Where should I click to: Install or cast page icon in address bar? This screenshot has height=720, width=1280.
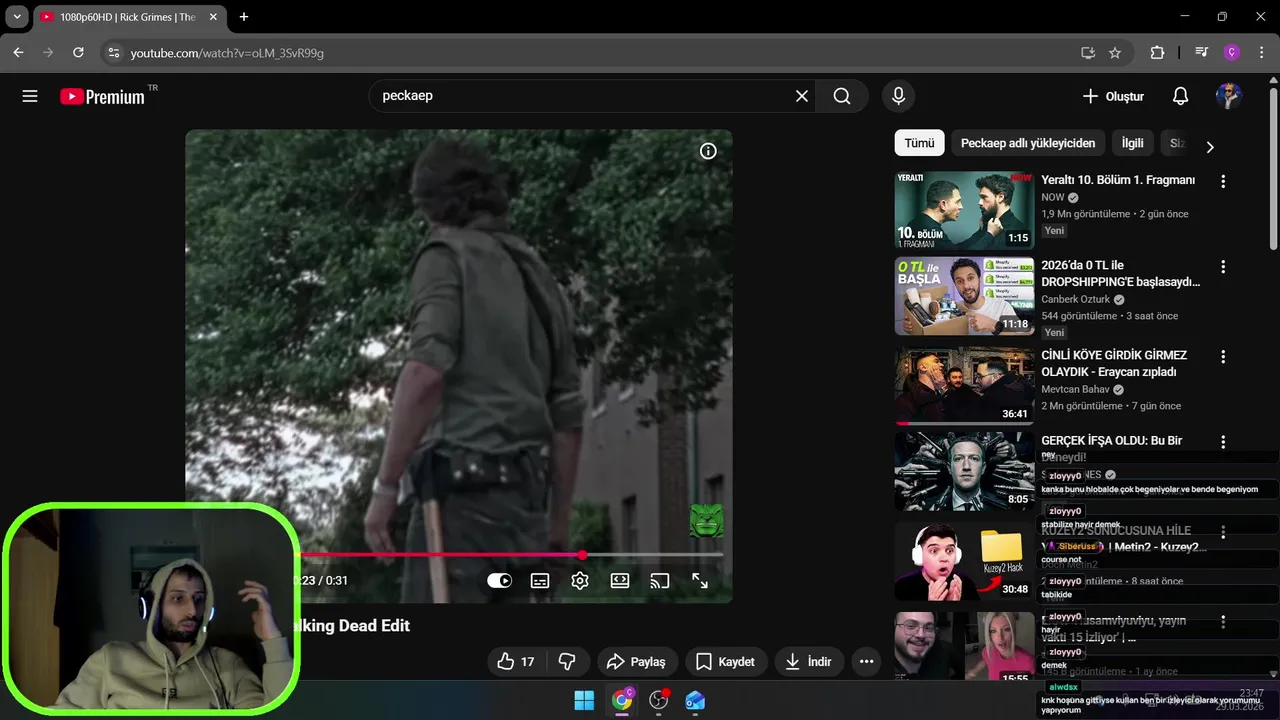click(x=1088, y=53)
